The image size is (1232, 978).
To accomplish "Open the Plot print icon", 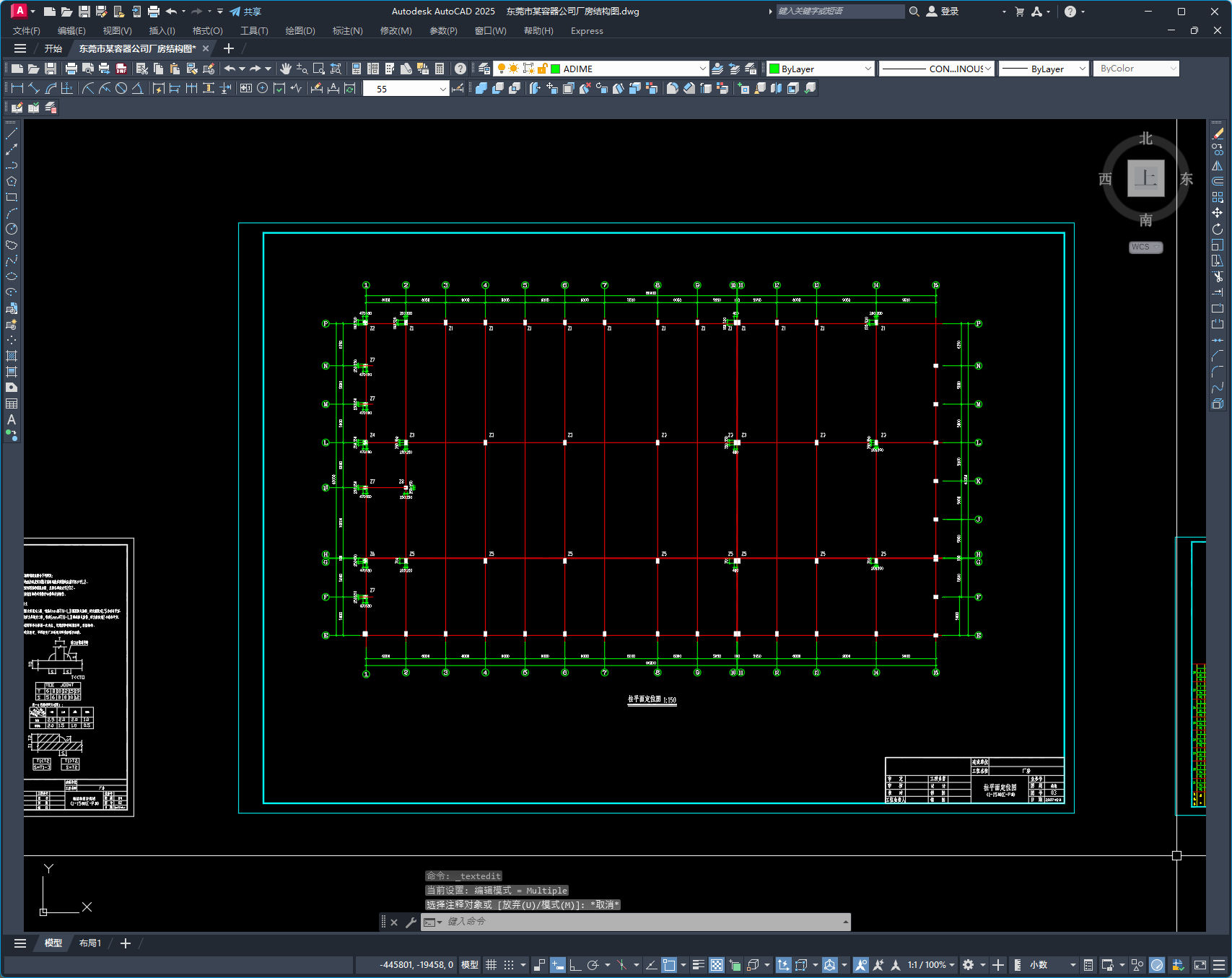I will [71, 69].
